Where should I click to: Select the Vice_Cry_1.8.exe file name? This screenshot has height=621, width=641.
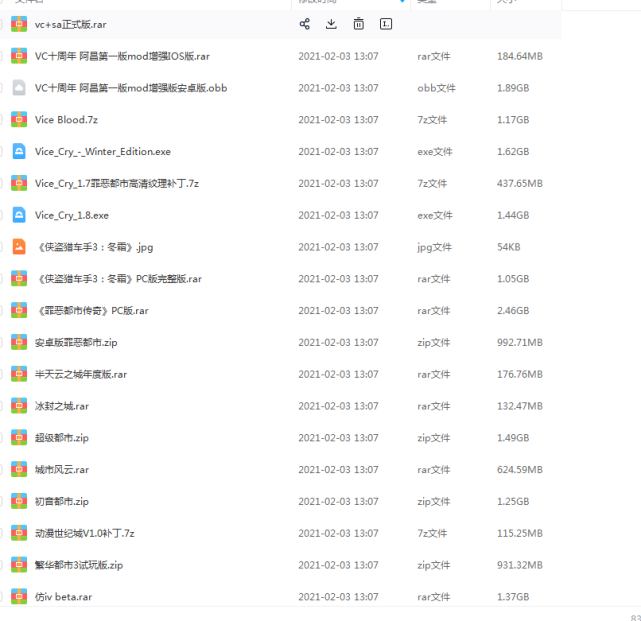[72, 215]
